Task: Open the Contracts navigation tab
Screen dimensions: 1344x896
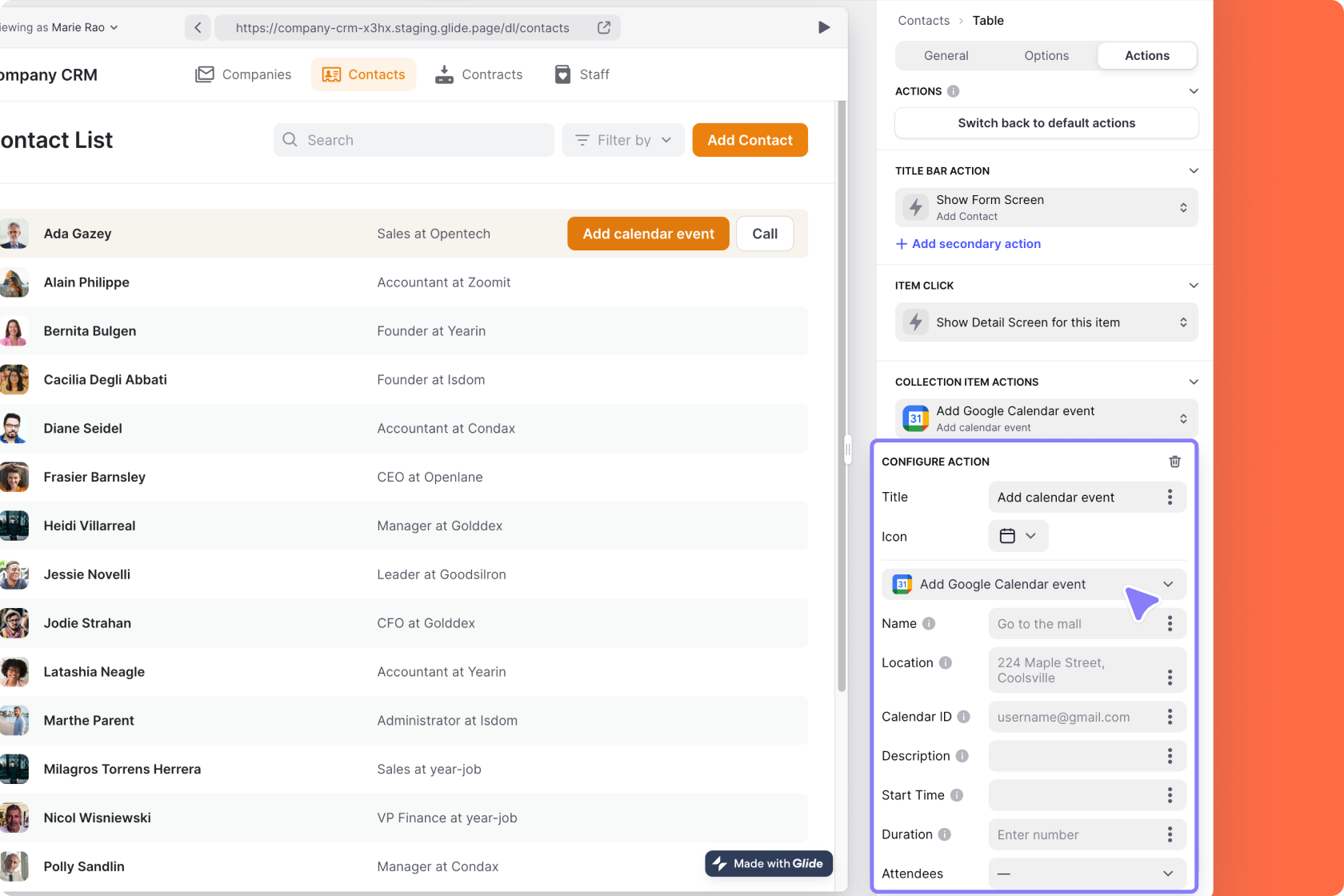Action: point(478,74)
